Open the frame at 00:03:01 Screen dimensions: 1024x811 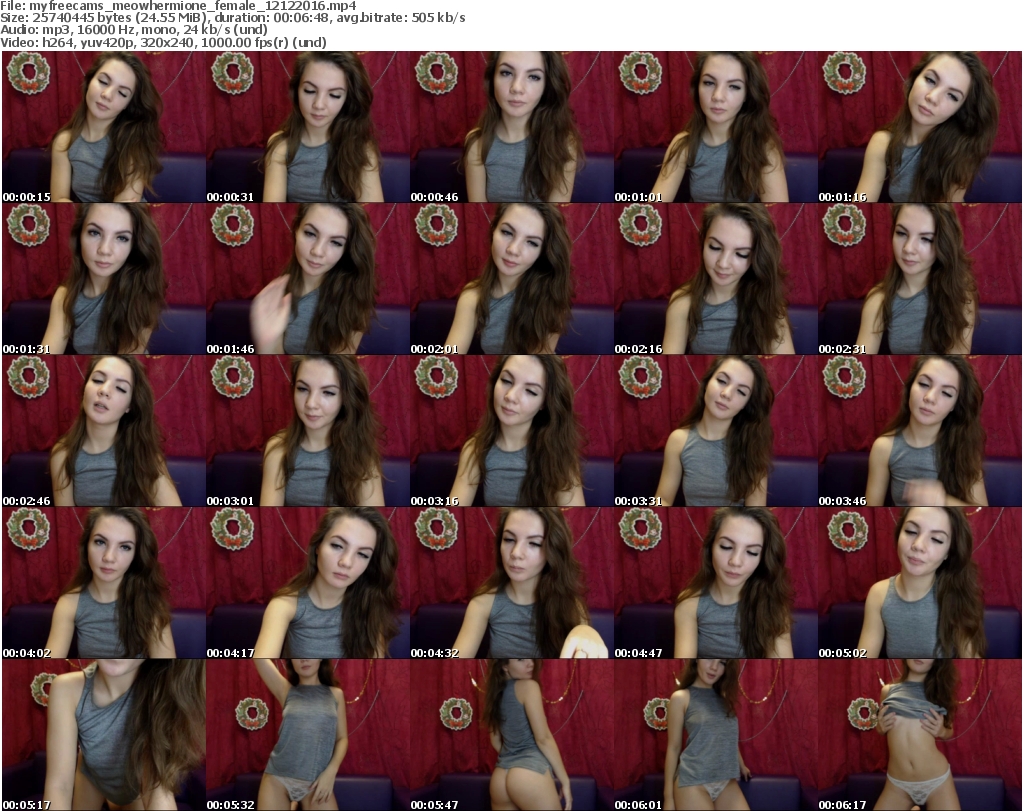308,431
